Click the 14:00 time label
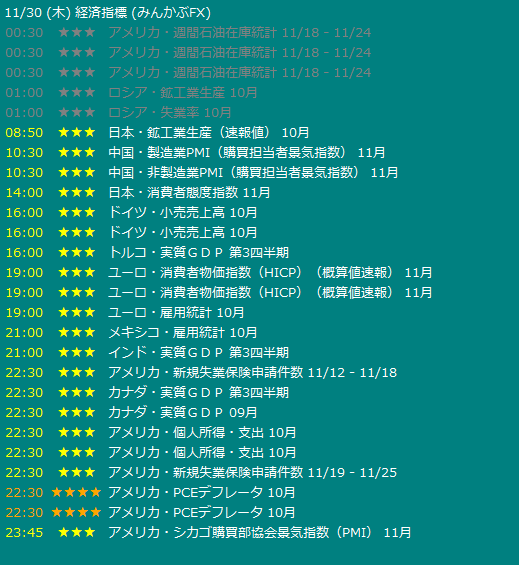 coord(24,192)
